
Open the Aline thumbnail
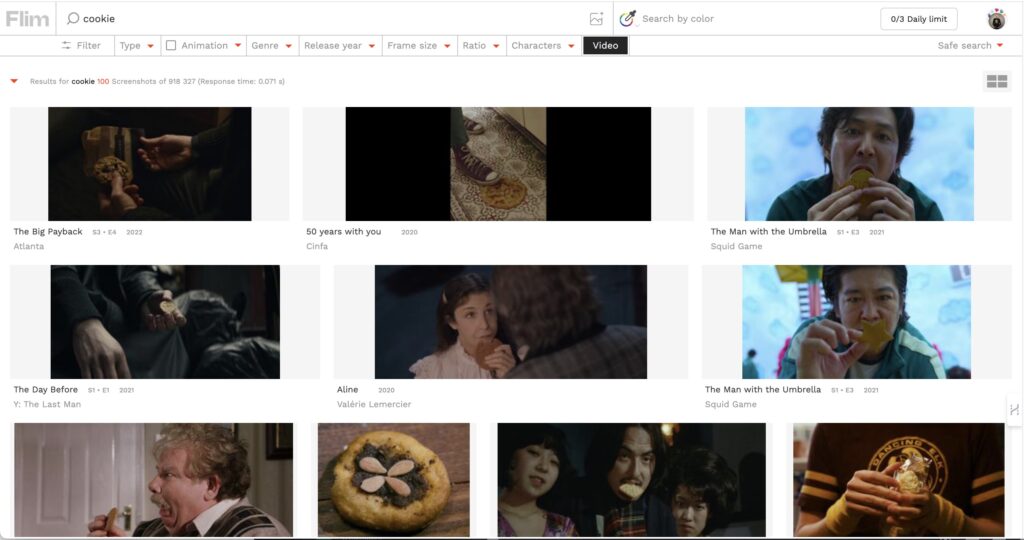click(x=511, y=322)
